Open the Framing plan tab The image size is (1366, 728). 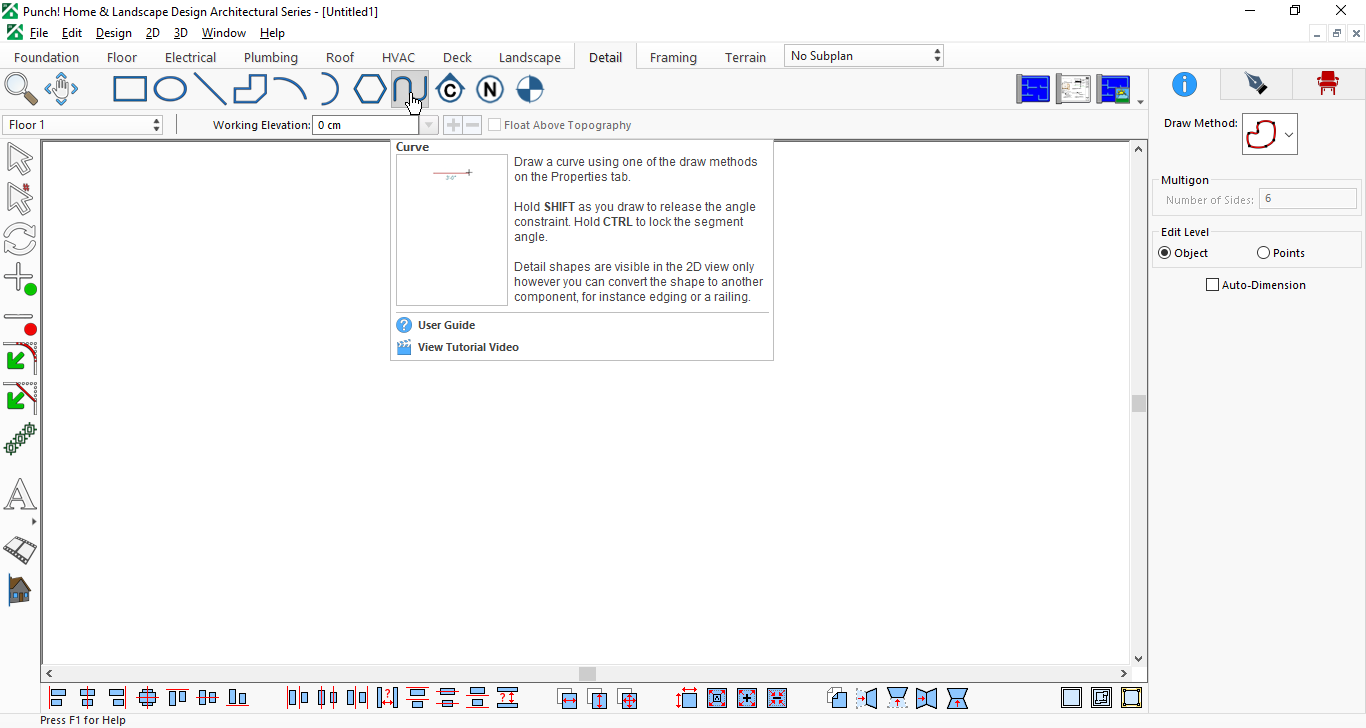point(673,57)
